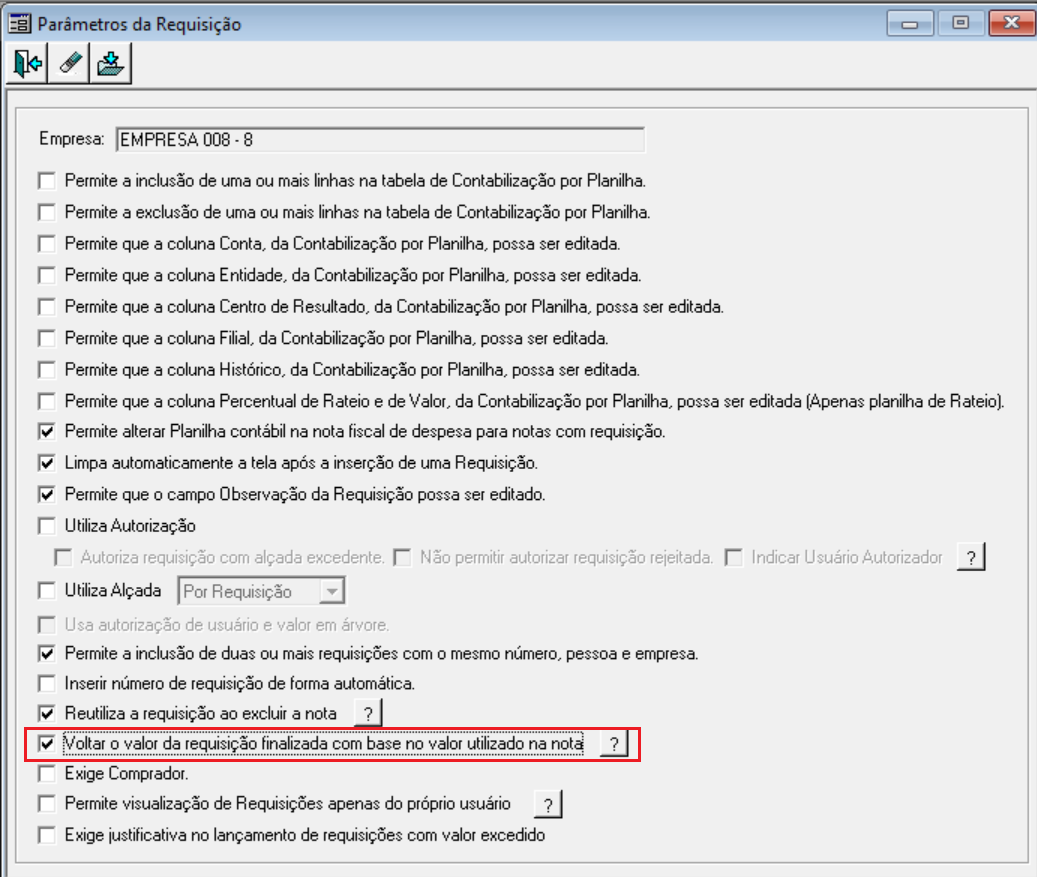
Task: Uncheck Voltar o valor da requisição finalizada
Action: click(x=47, y=744)
